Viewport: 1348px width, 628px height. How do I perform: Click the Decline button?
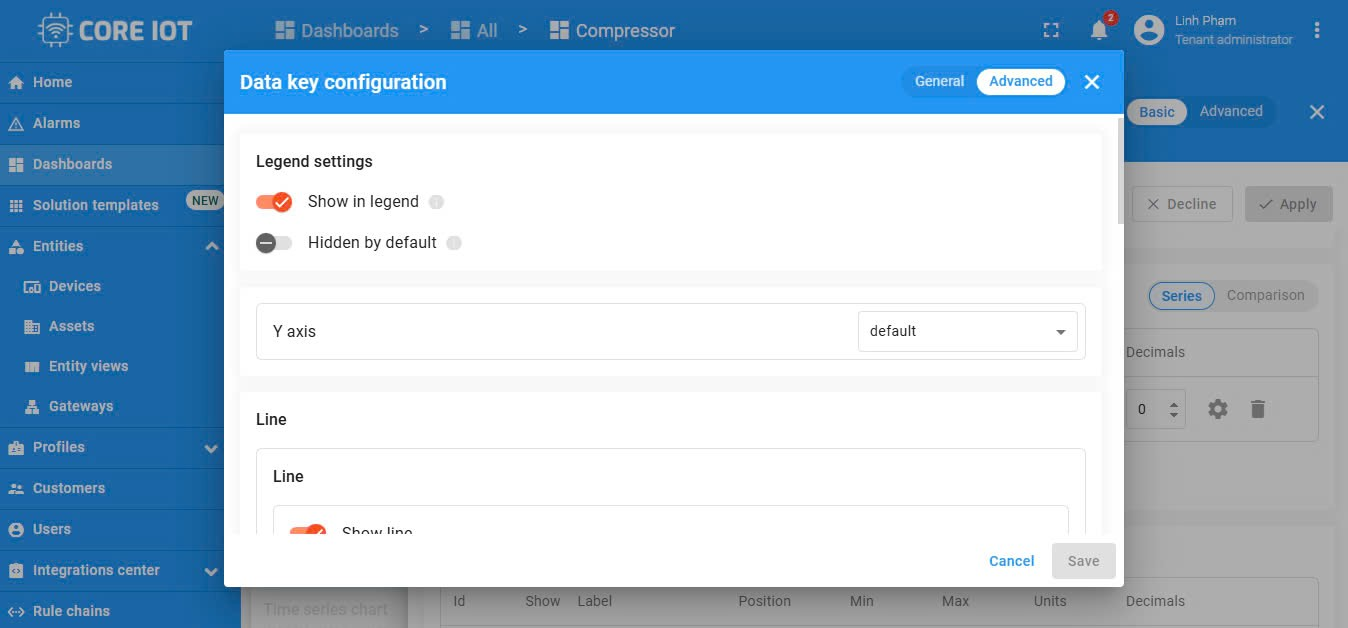point(1182,204)
